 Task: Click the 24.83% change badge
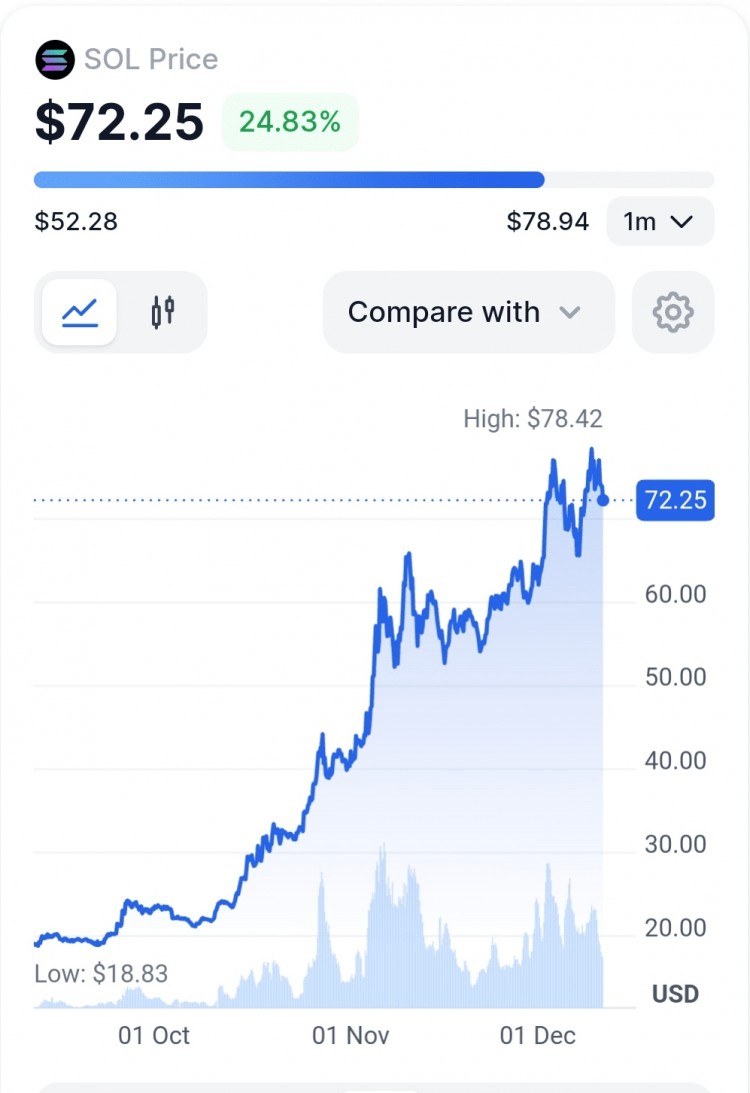click(x=290, y=122)
